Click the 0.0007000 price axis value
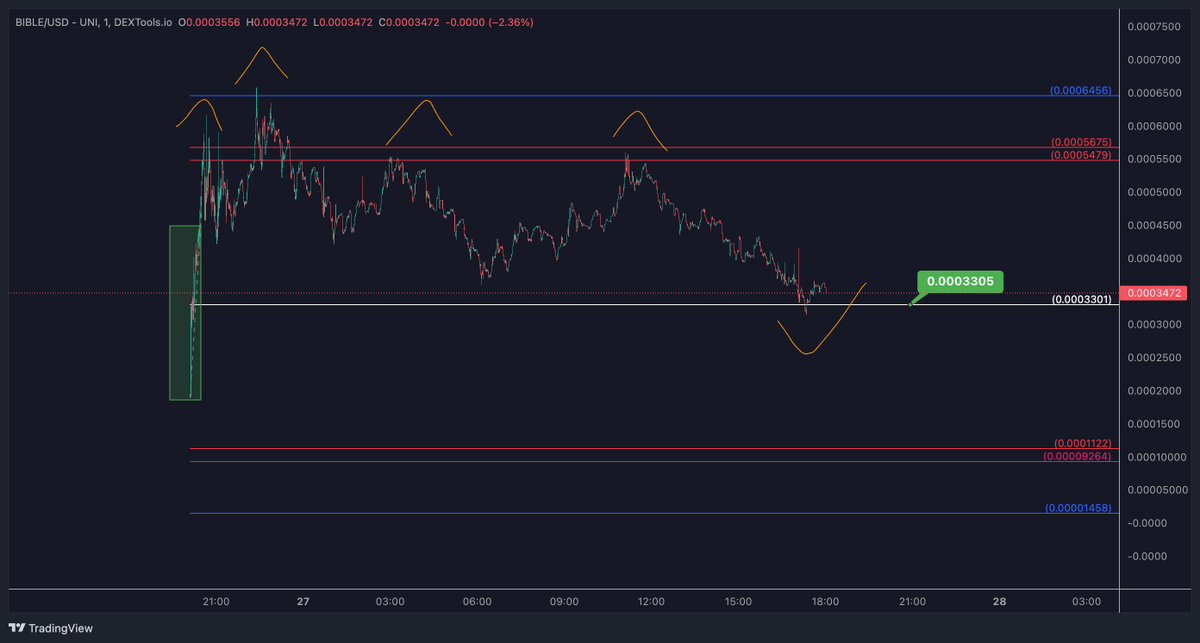 point(1152,60)
